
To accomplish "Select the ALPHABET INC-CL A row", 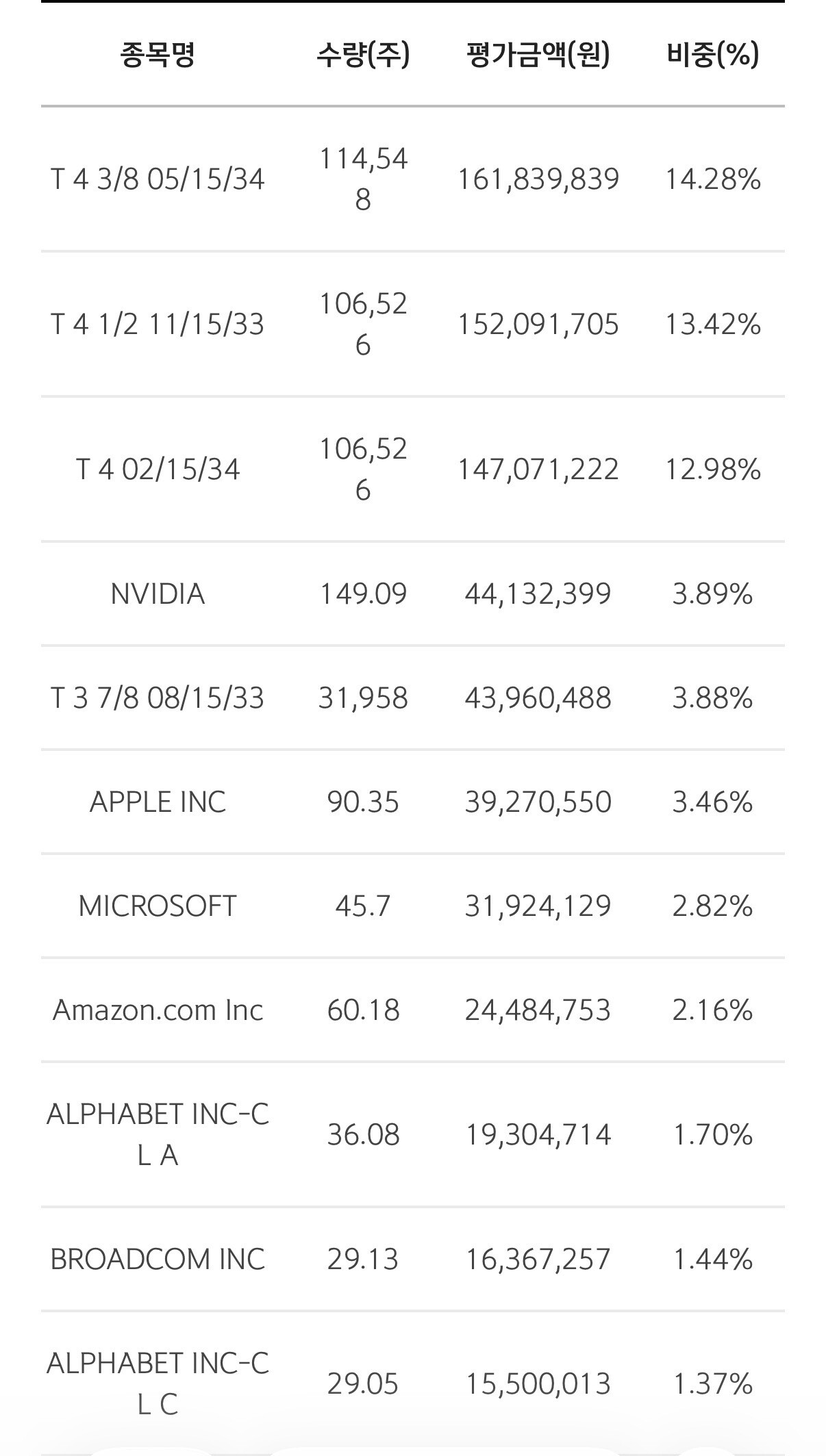I will pyautogui.click(x=413, y=1135).
